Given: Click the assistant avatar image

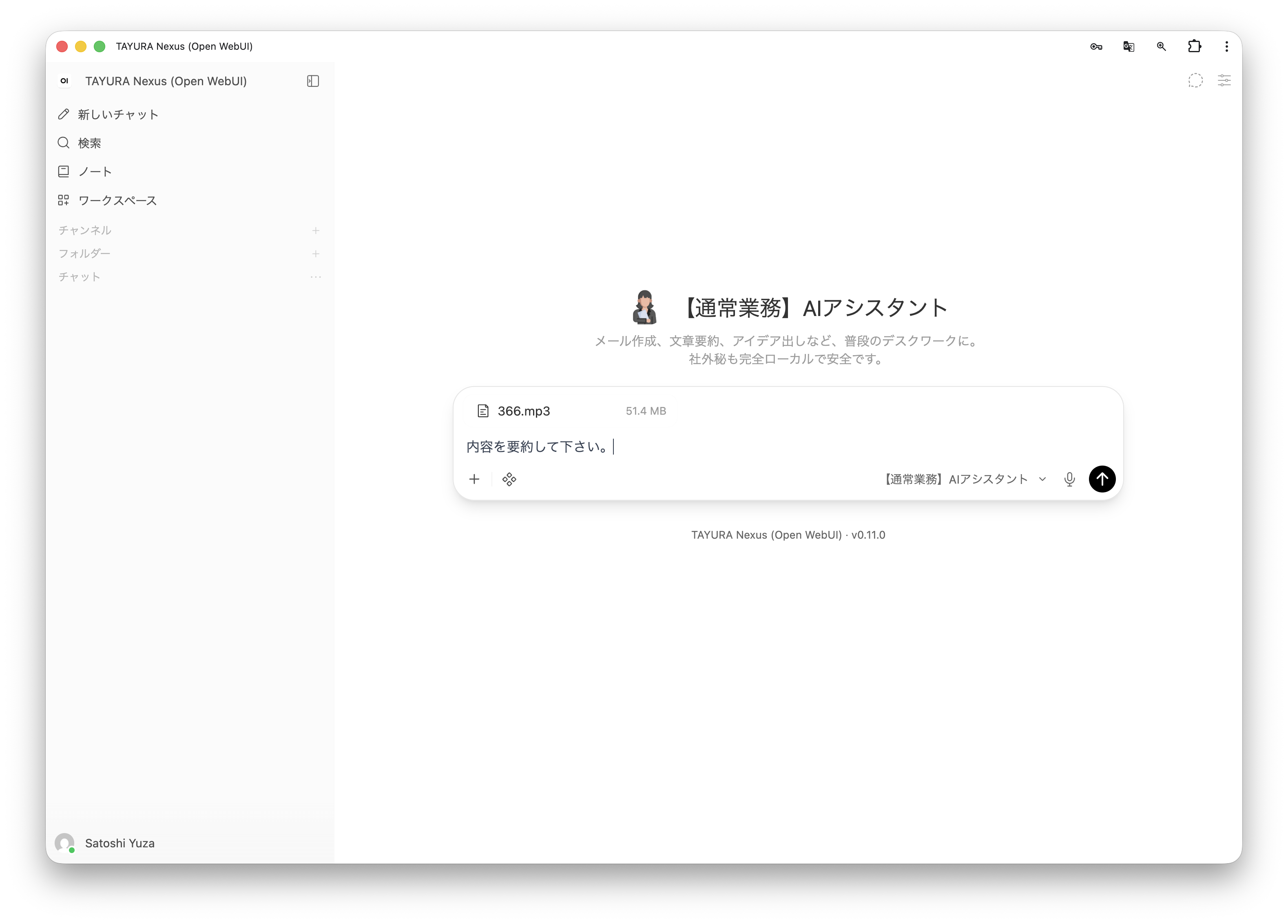Looking at the screenshot, I should click(644, 307).
